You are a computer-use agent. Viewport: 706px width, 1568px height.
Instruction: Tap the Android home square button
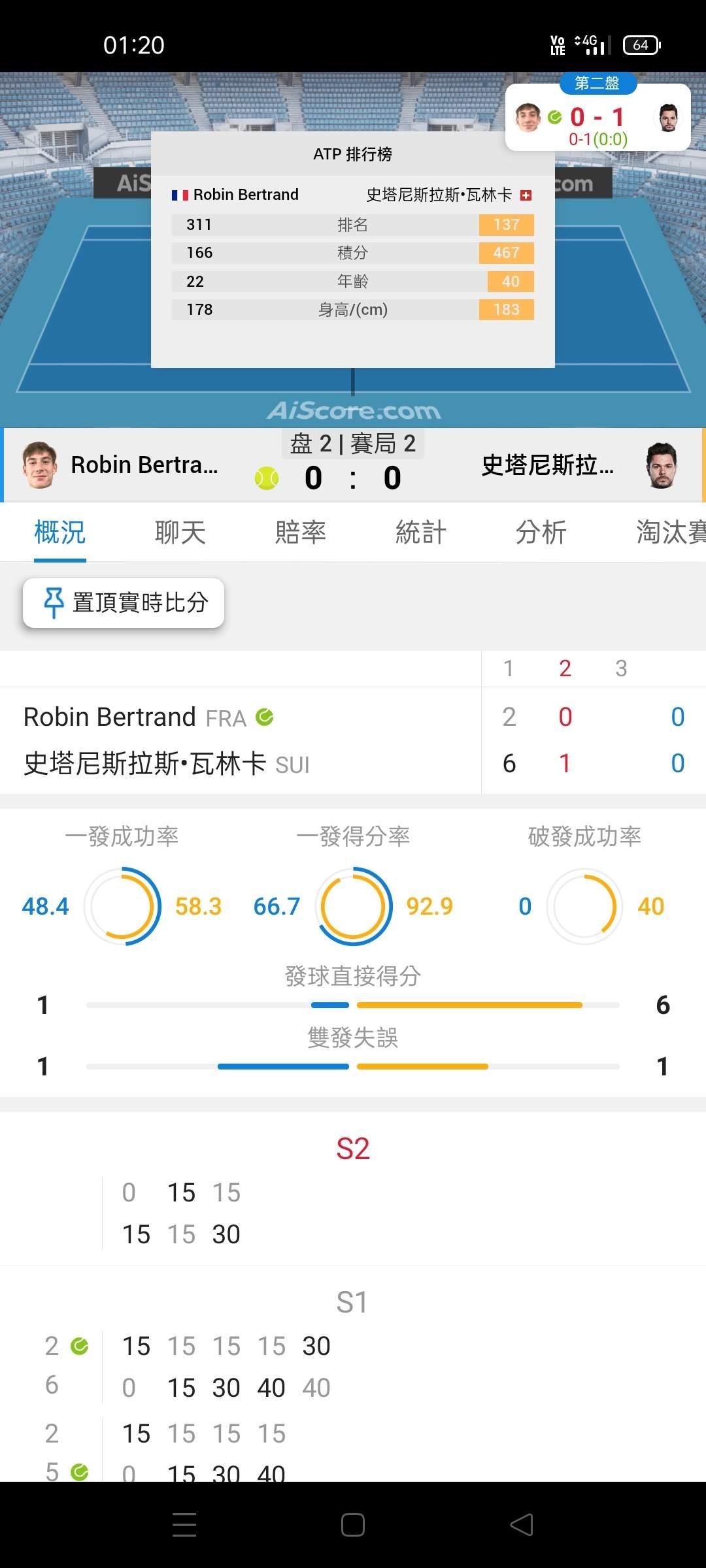tap(353, 1525)
